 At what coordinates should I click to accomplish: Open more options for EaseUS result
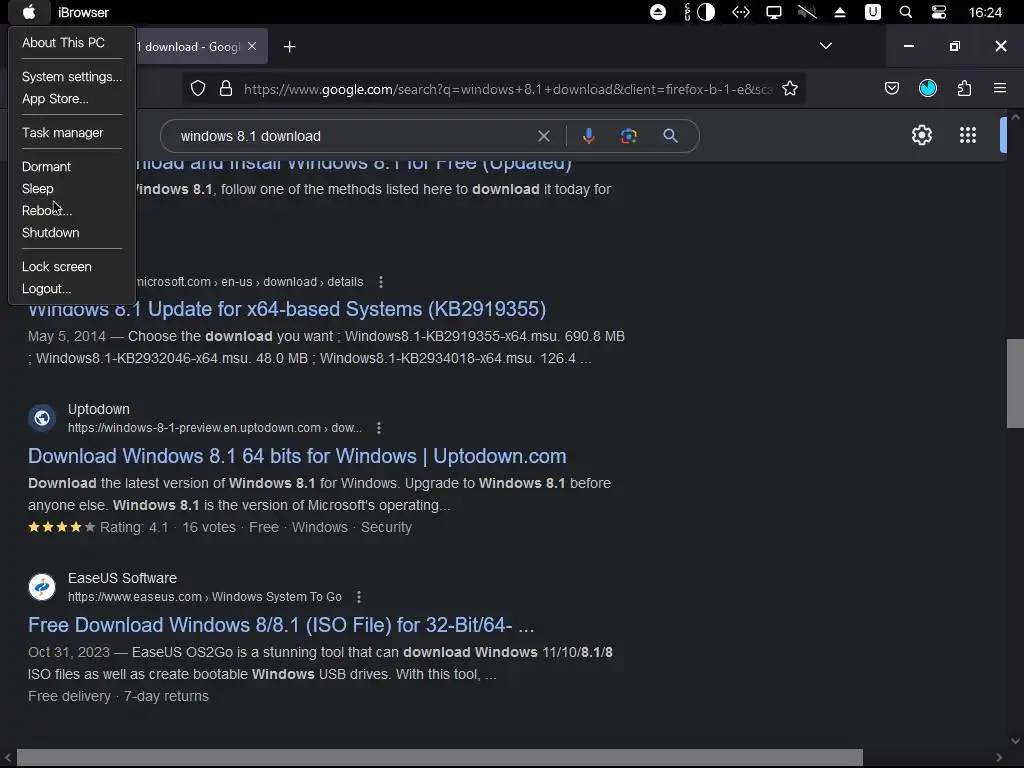359,597
